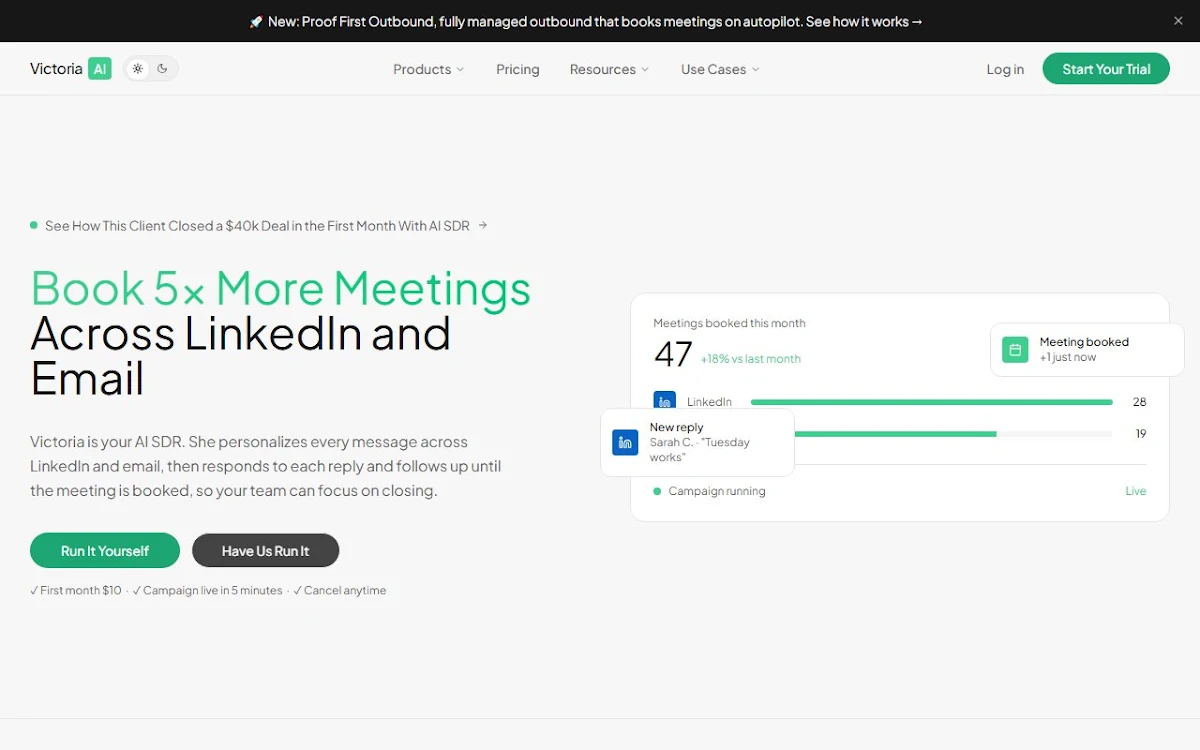
Task: Click the green calendar icon in Meeting booked card
Action: pos(1015,350)
